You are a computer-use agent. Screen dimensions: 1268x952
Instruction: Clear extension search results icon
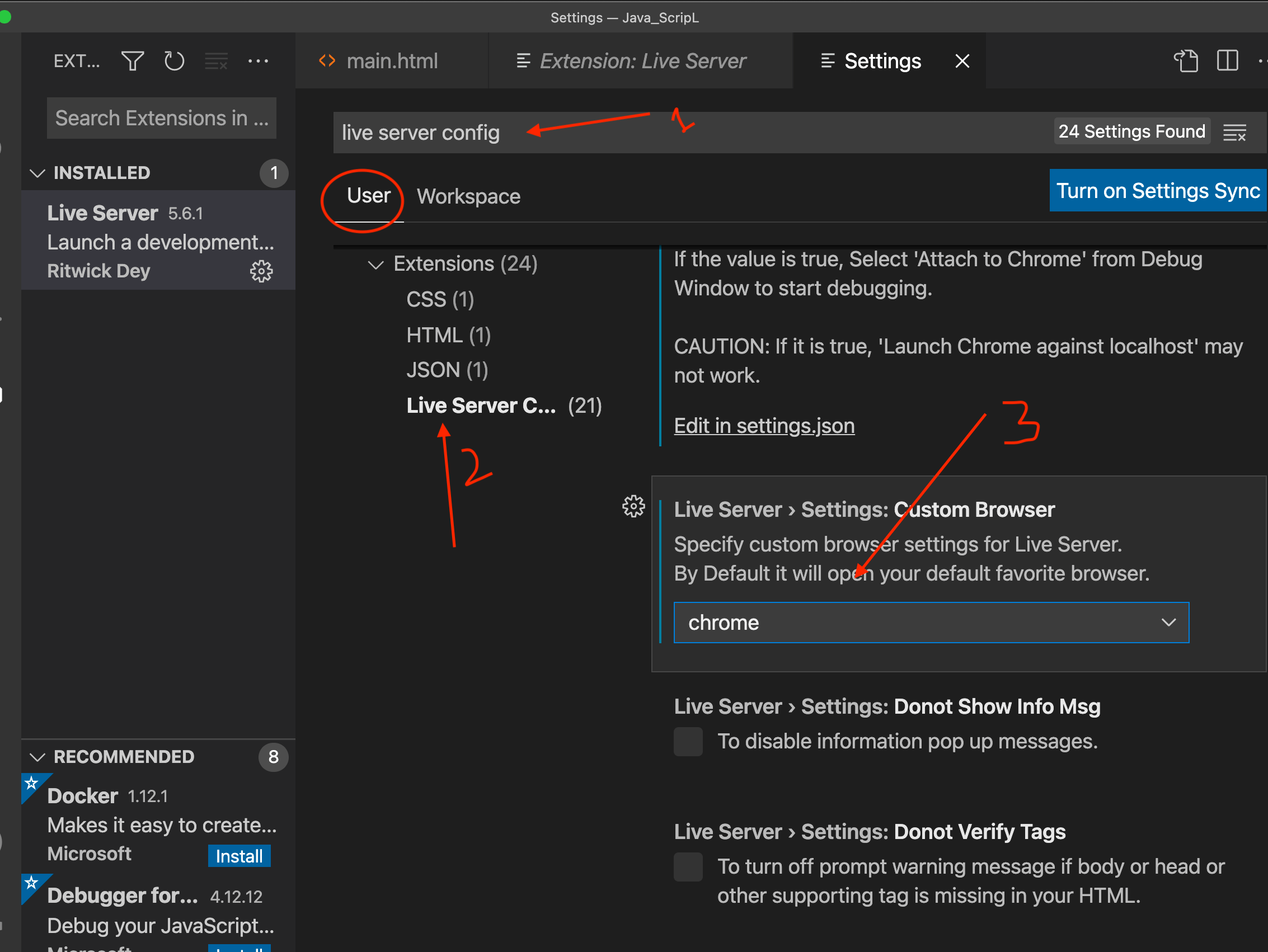216,61
